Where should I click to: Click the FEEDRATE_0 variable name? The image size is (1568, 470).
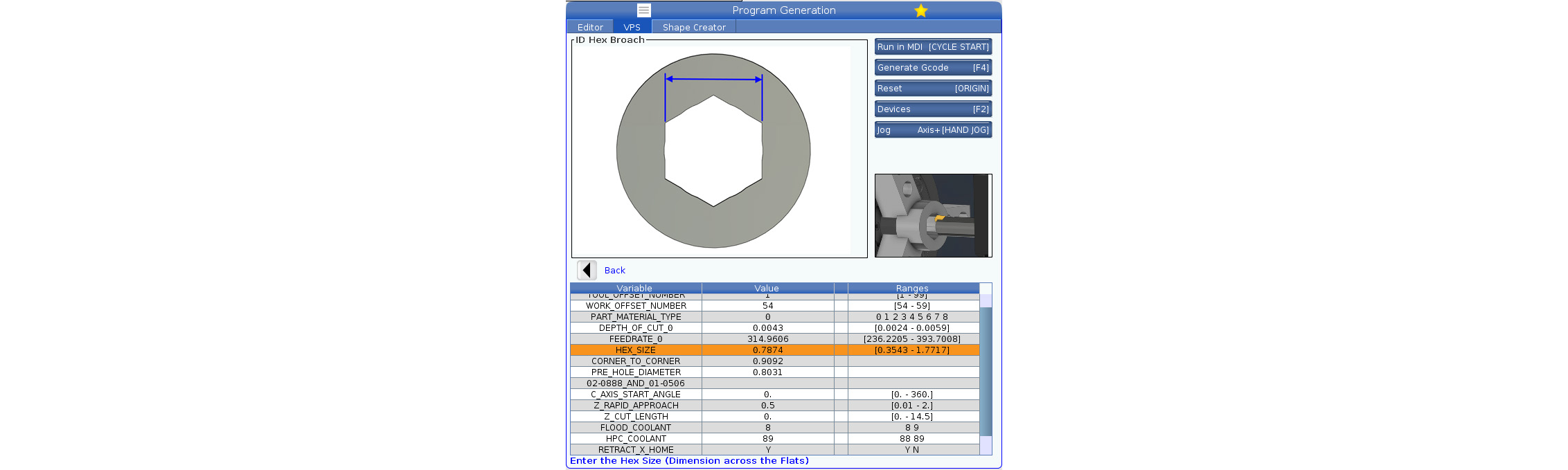pyautogui.click(x=636, y=339)
